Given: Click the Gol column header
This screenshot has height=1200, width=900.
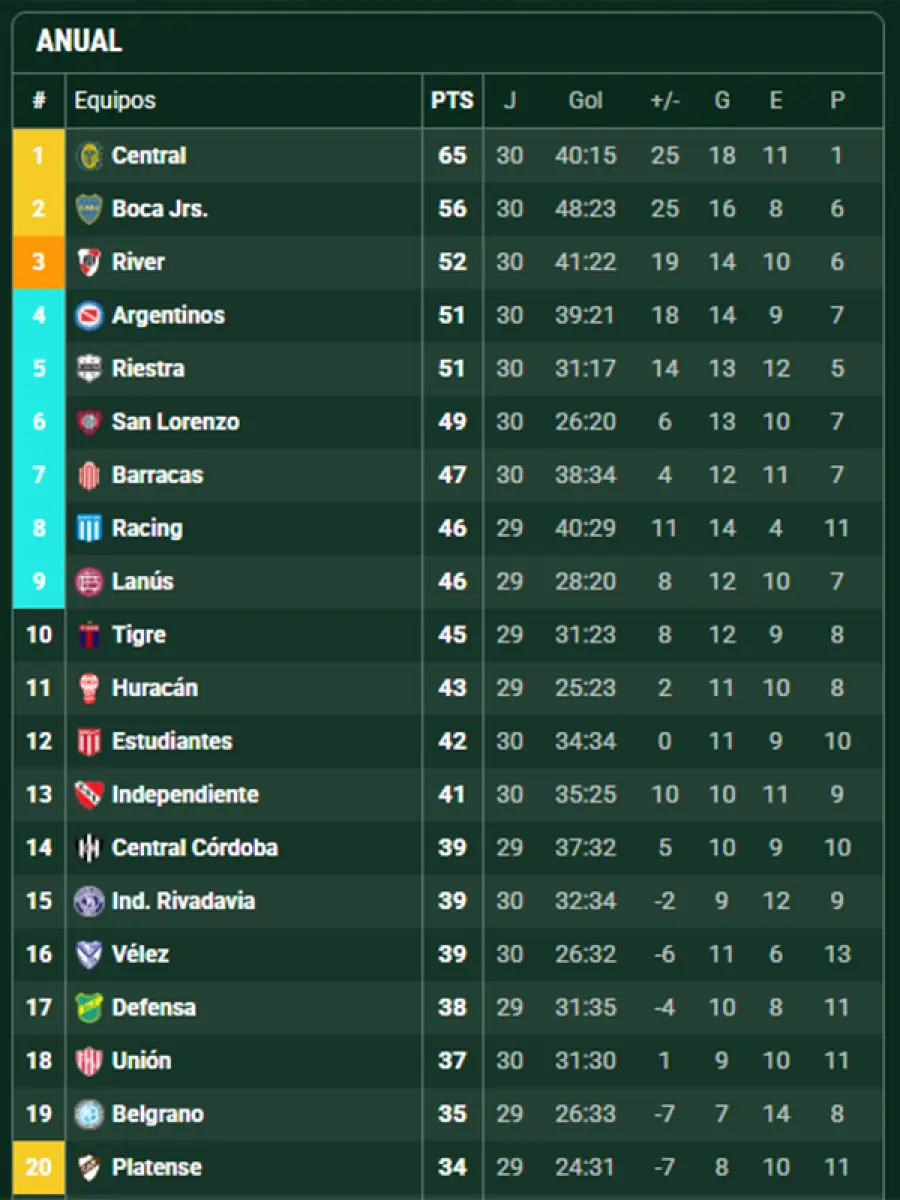Looking at the screenshot, I should (x=586, y=101).
